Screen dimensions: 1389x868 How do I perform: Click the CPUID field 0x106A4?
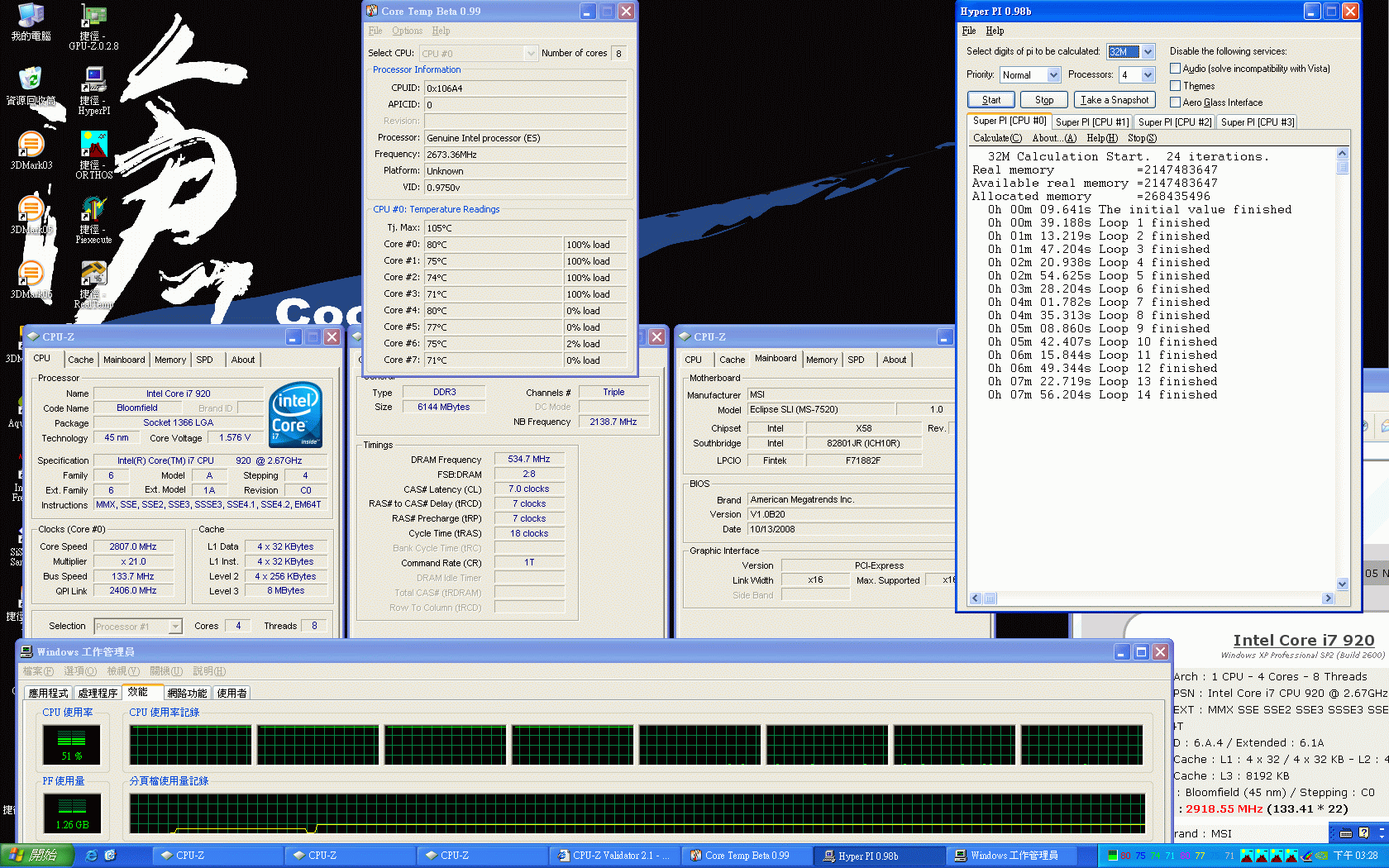tap(525, 88)
